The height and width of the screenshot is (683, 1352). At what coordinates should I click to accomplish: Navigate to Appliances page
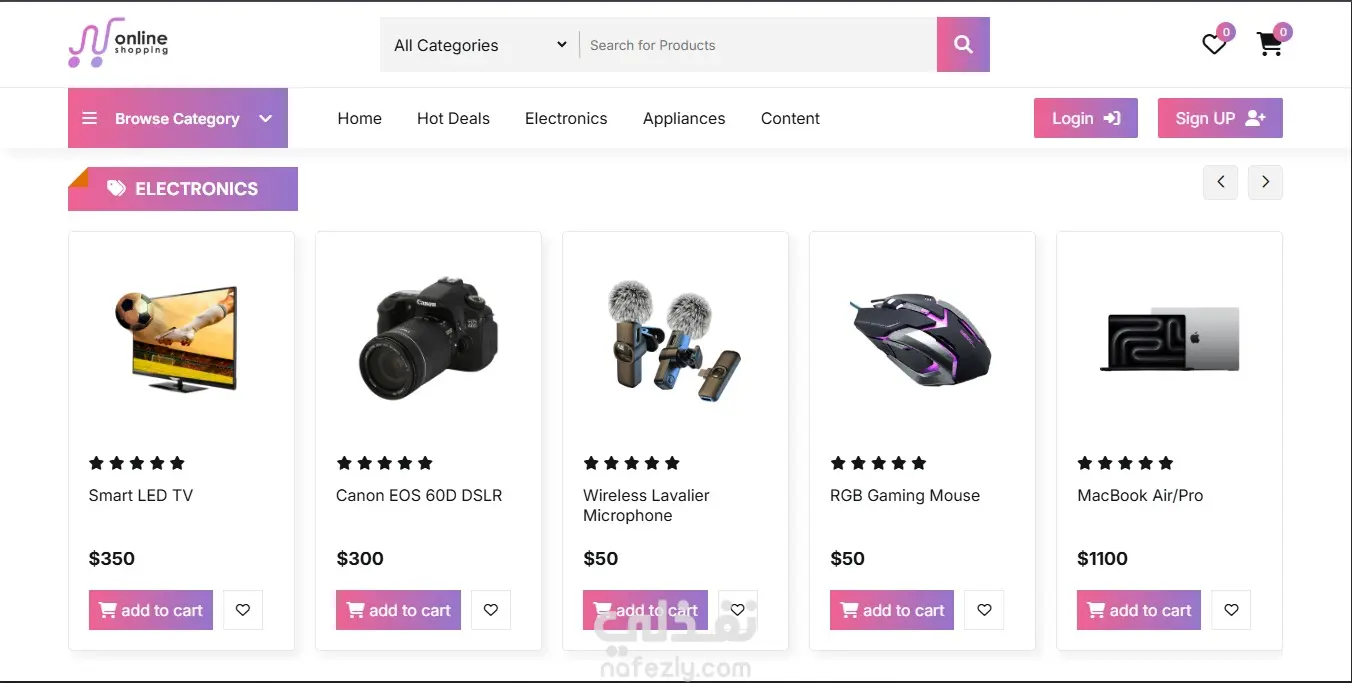point(684,118)
